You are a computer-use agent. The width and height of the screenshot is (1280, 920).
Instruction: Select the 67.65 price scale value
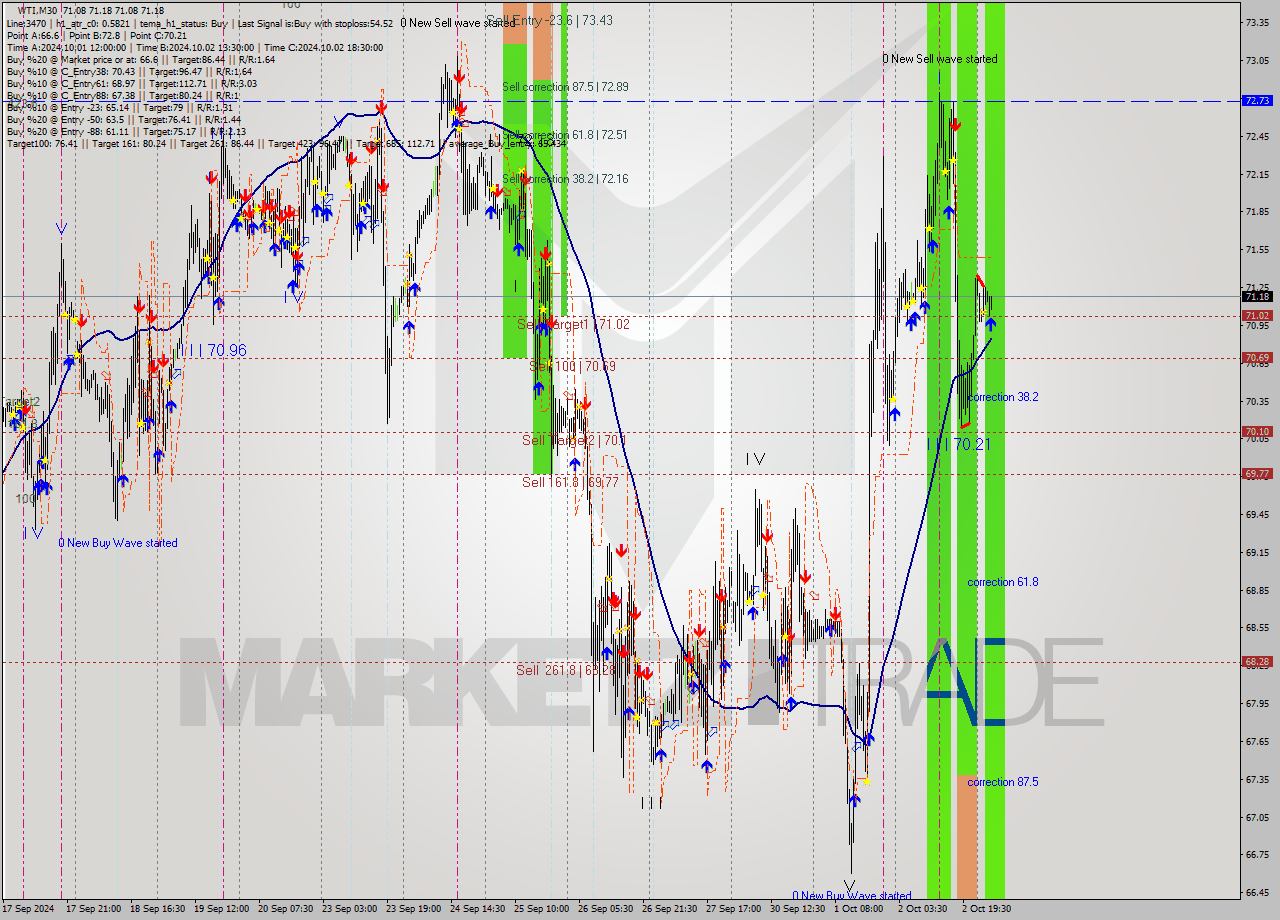point(1257,742)
